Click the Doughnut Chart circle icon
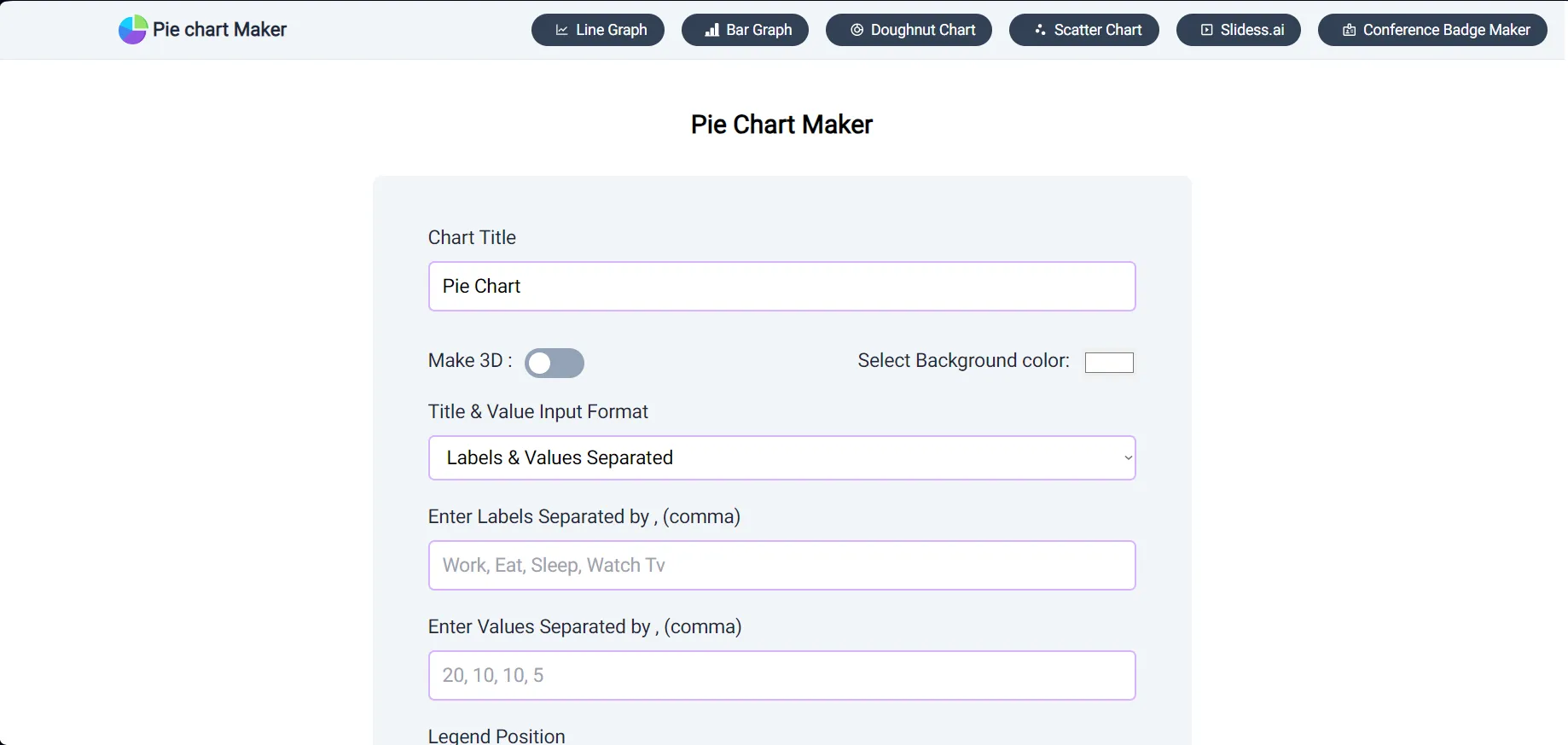Image resolution: width=1568 pixels, height=745 pixels. [855, 29]
